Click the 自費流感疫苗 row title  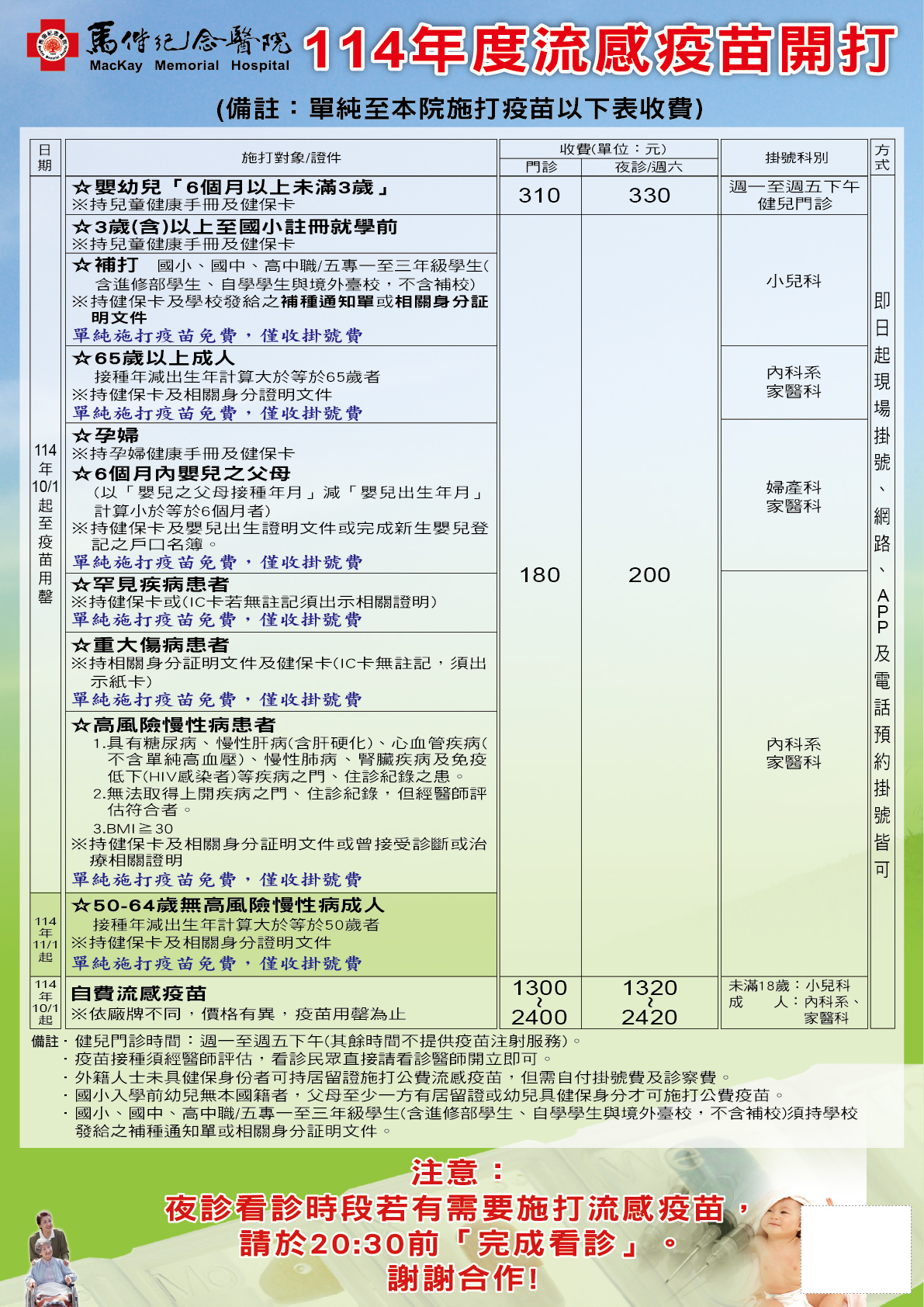(139, 993)
